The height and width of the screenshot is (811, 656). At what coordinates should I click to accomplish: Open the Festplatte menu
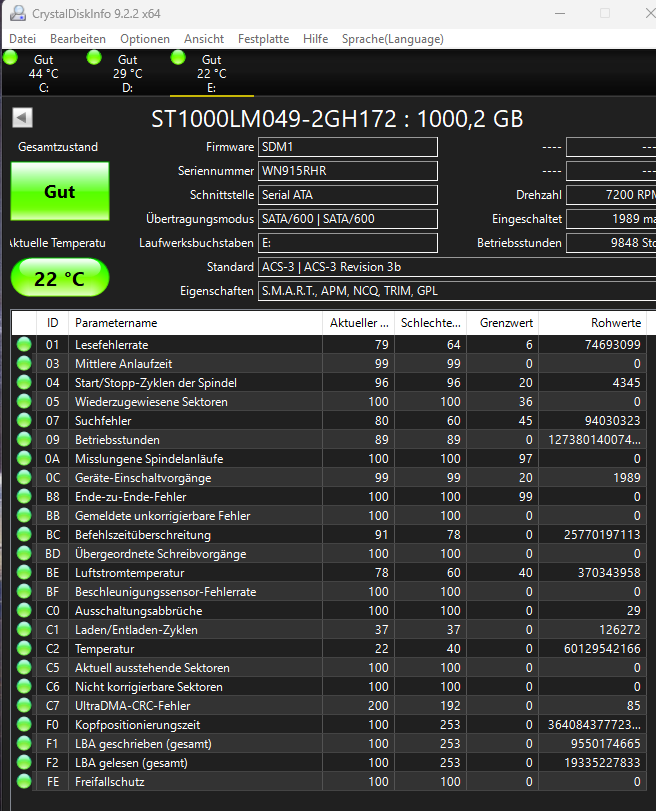click(263, 39)
